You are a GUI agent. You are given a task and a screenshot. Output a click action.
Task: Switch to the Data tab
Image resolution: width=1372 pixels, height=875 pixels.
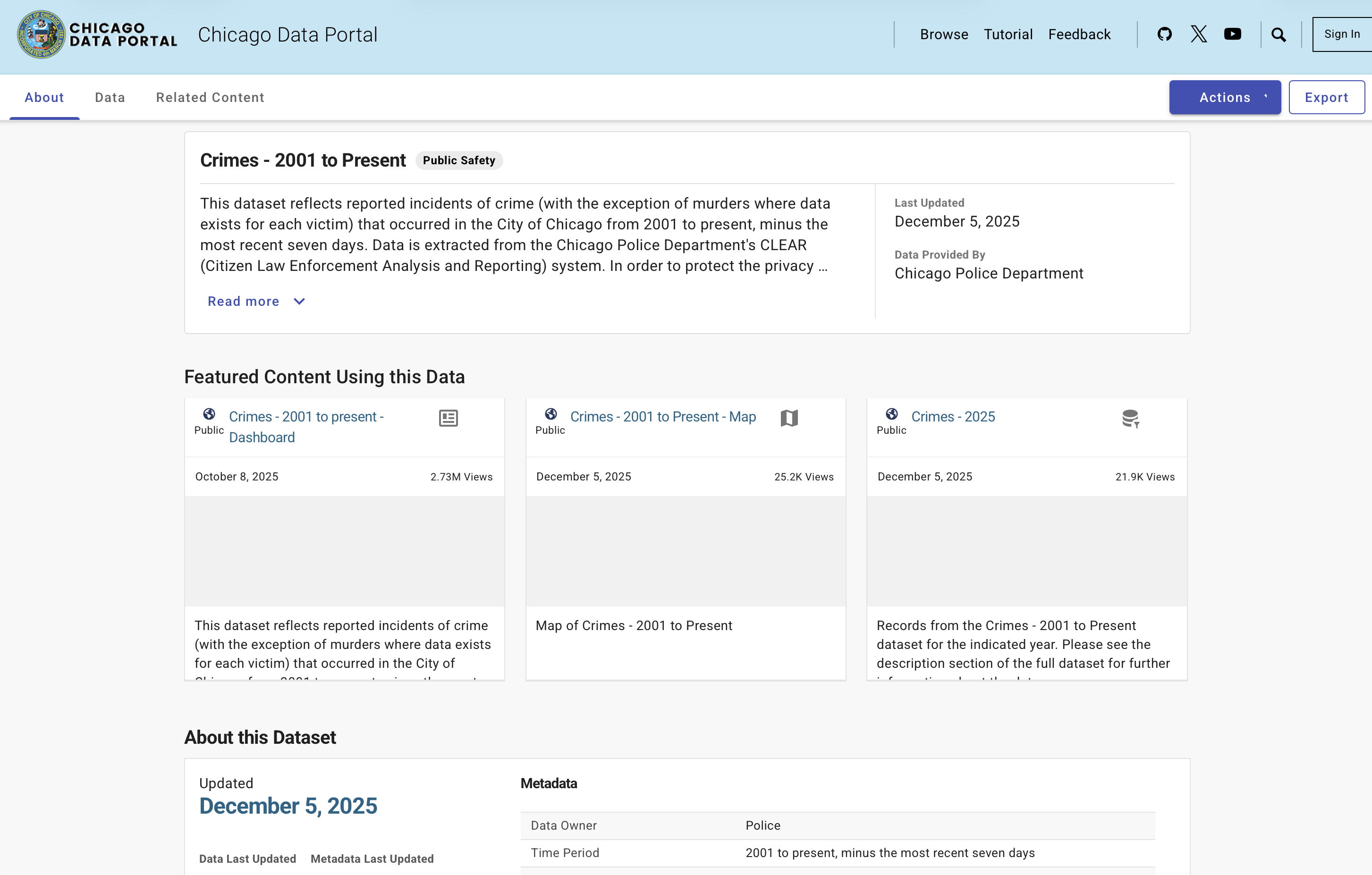point(110,97)
